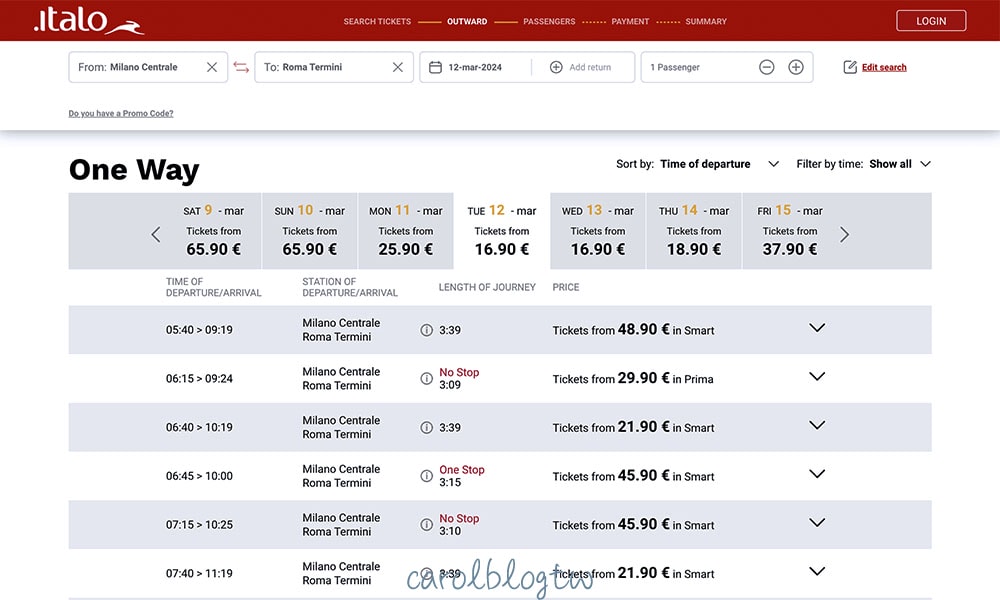Click the No Stop label for 06:15 train
Viewport: 1000px width, 600px height.
[459, 372]
